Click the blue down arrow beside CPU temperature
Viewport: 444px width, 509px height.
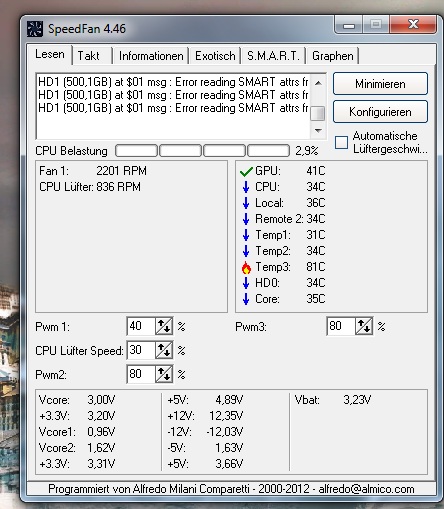(x=246, y=187)
